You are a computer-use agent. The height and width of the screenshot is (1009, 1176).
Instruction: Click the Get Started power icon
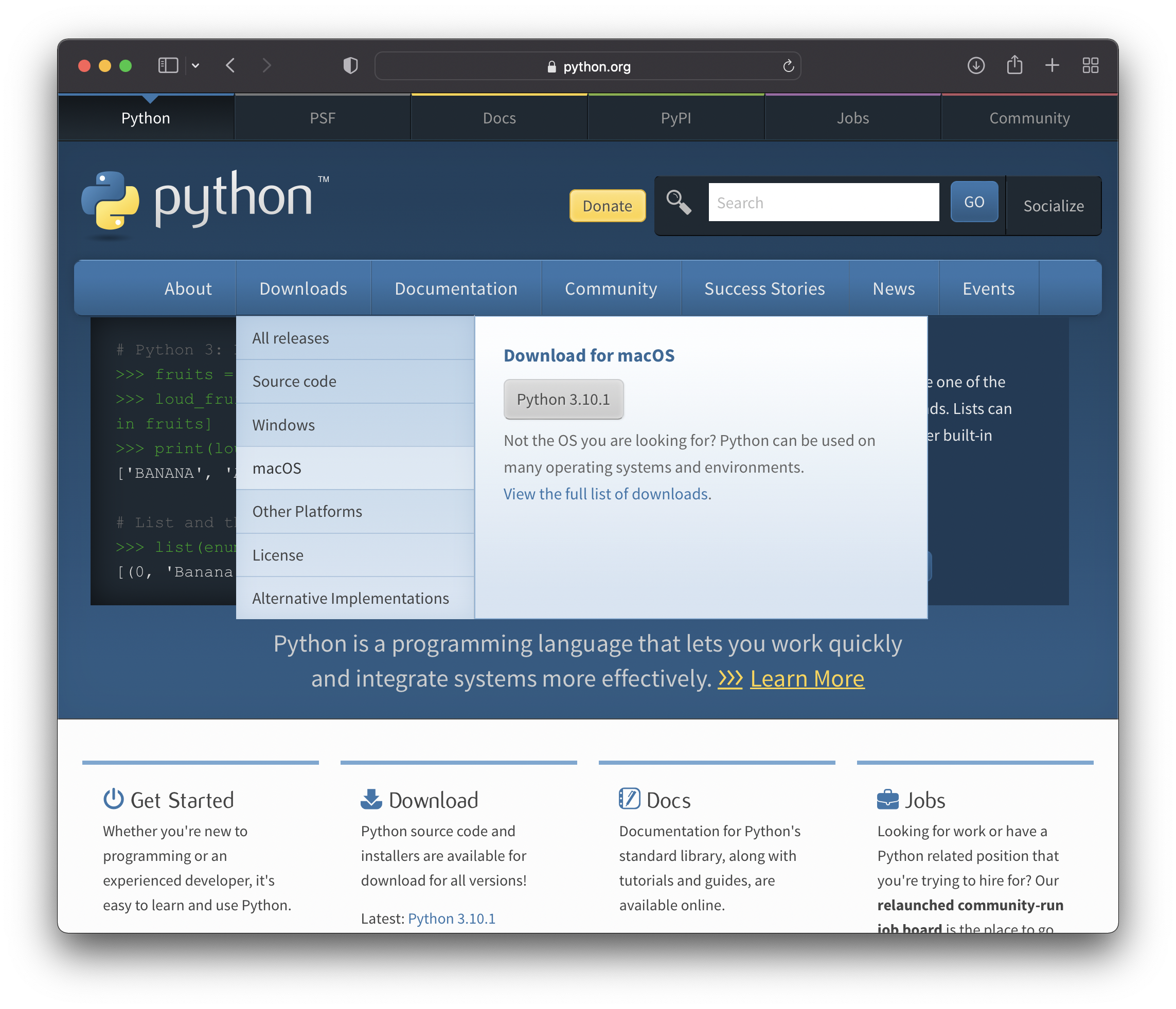tap(114, 799)
